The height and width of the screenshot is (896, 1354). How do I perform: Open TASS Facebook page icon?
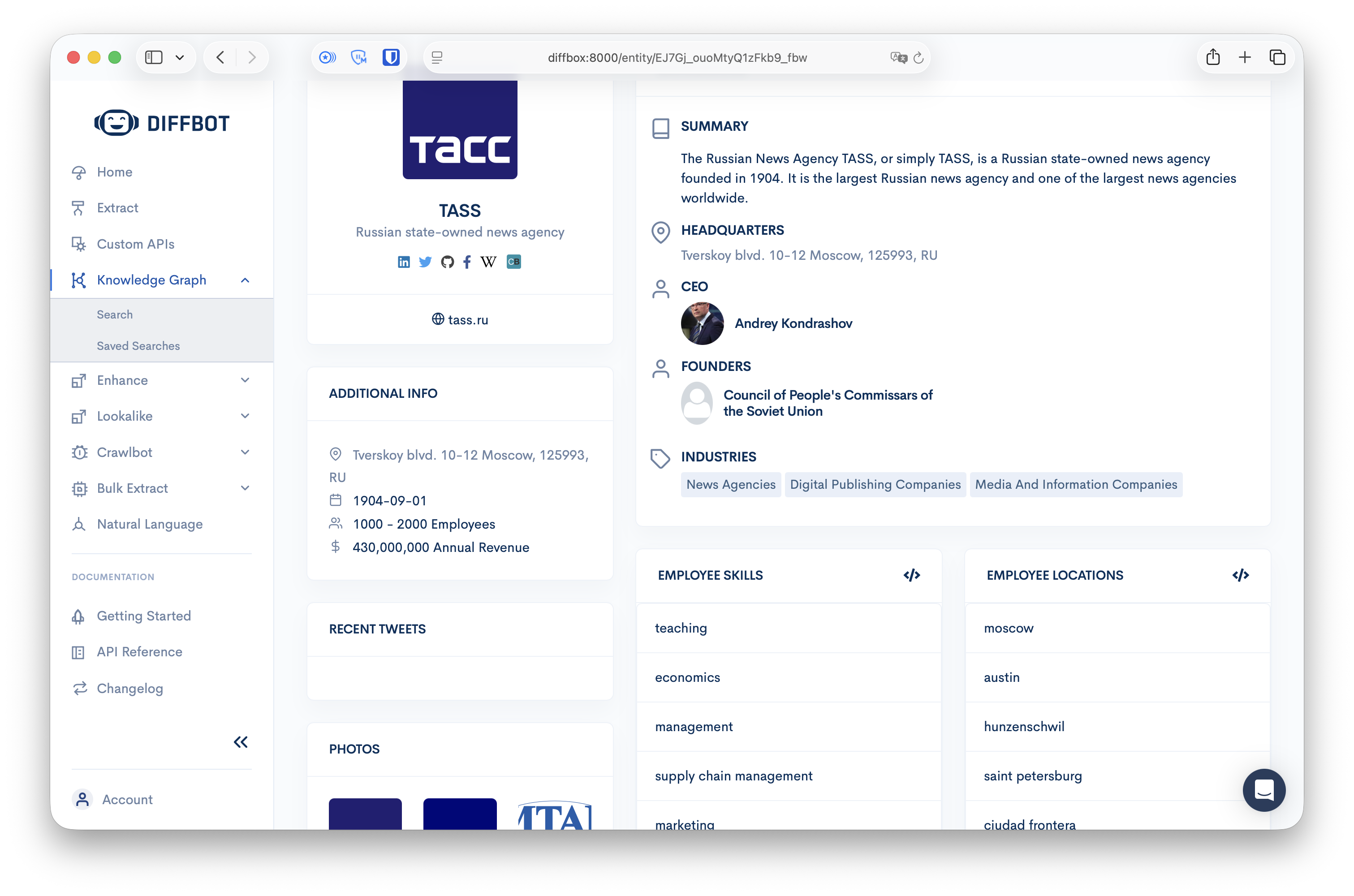point(467,262)
